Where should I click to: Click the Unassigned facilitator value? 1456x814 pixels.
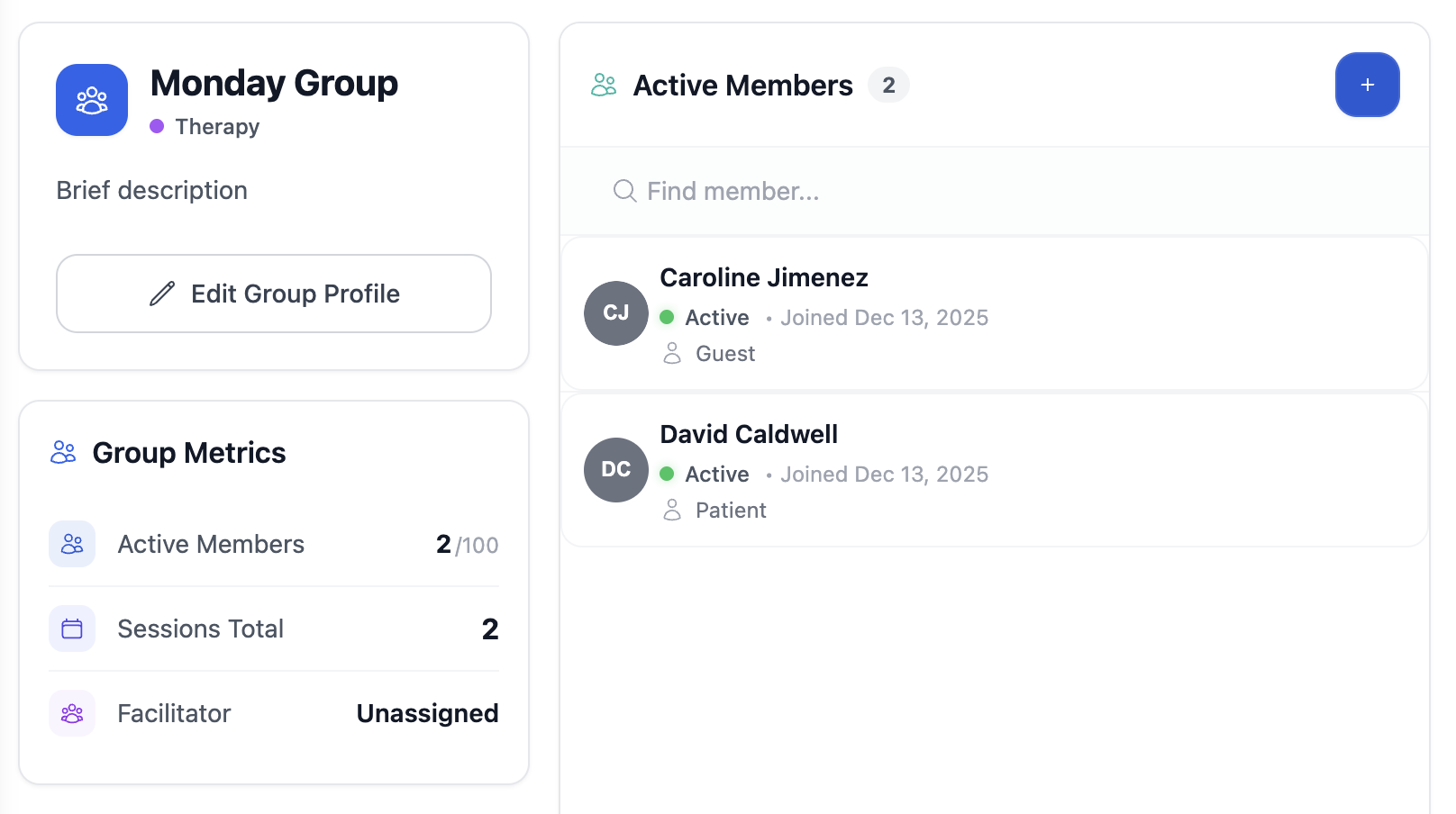pos(427,713)
